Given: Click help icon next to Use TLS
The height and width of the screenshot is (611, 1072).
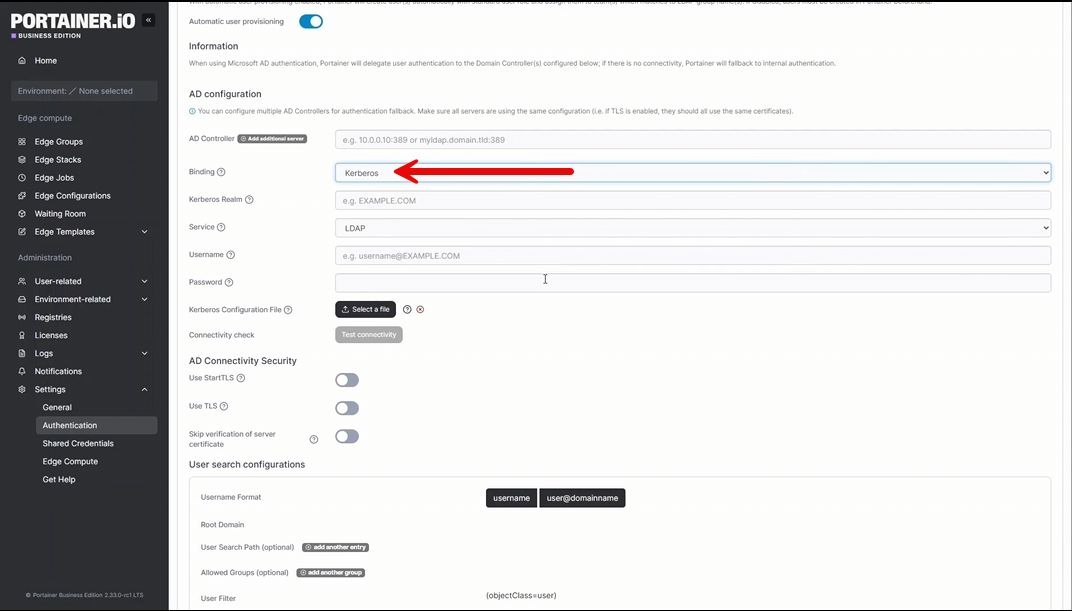Looking at the screenshot, I should pos(224,406).
